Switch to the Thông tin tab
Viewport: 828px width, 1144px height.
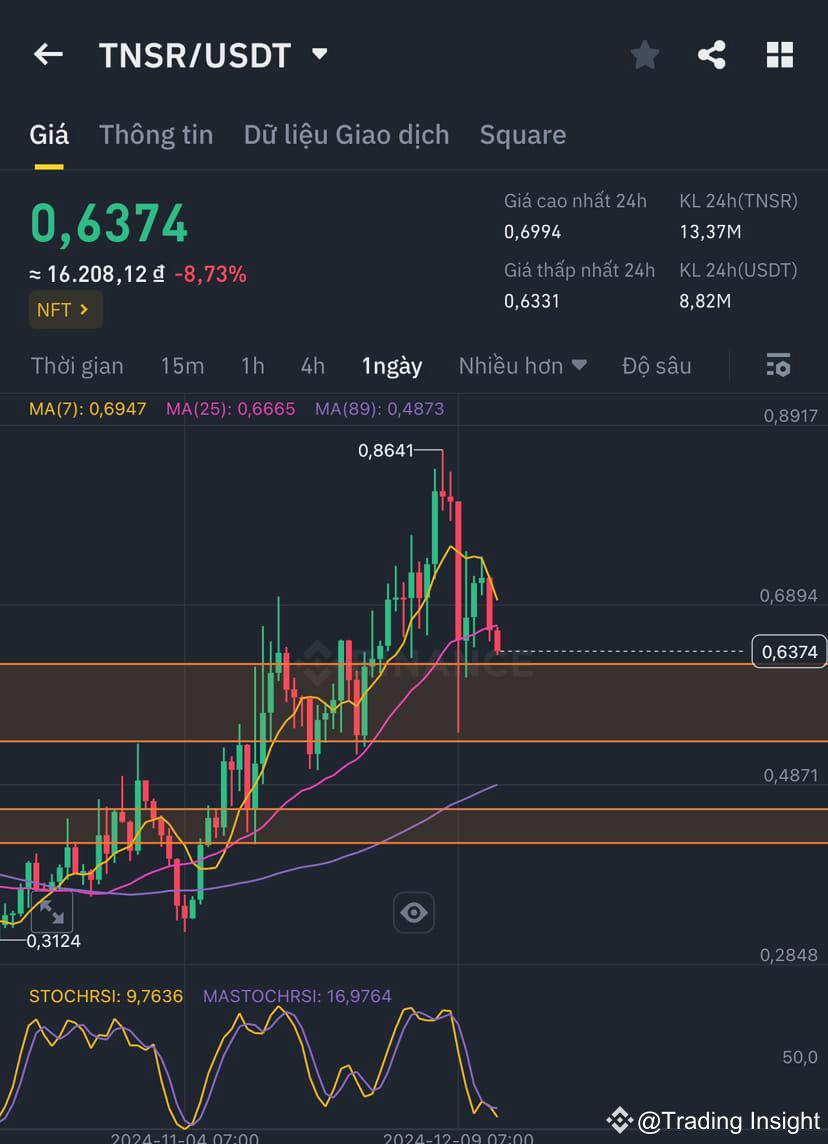click(x=156, y=134)
